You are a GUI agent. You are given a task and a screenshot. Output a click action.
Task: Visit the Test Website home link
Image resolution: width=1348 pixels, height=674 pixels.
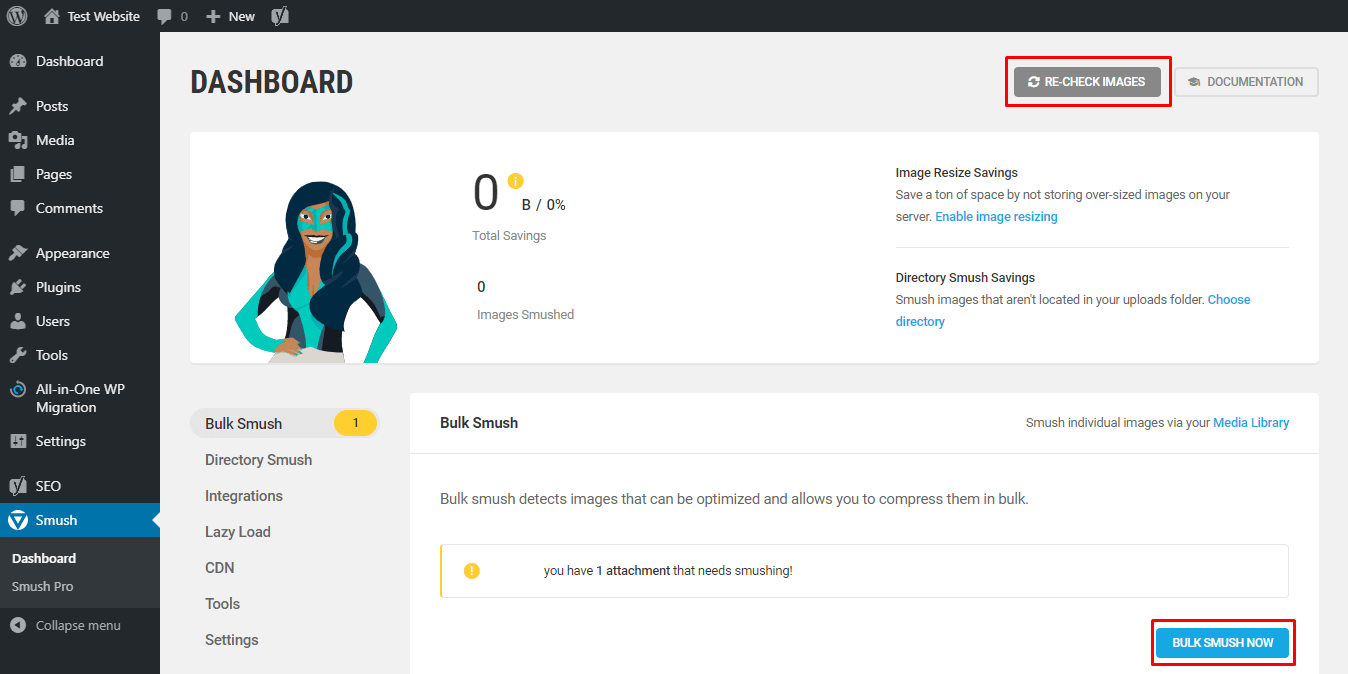coord(92,16)
